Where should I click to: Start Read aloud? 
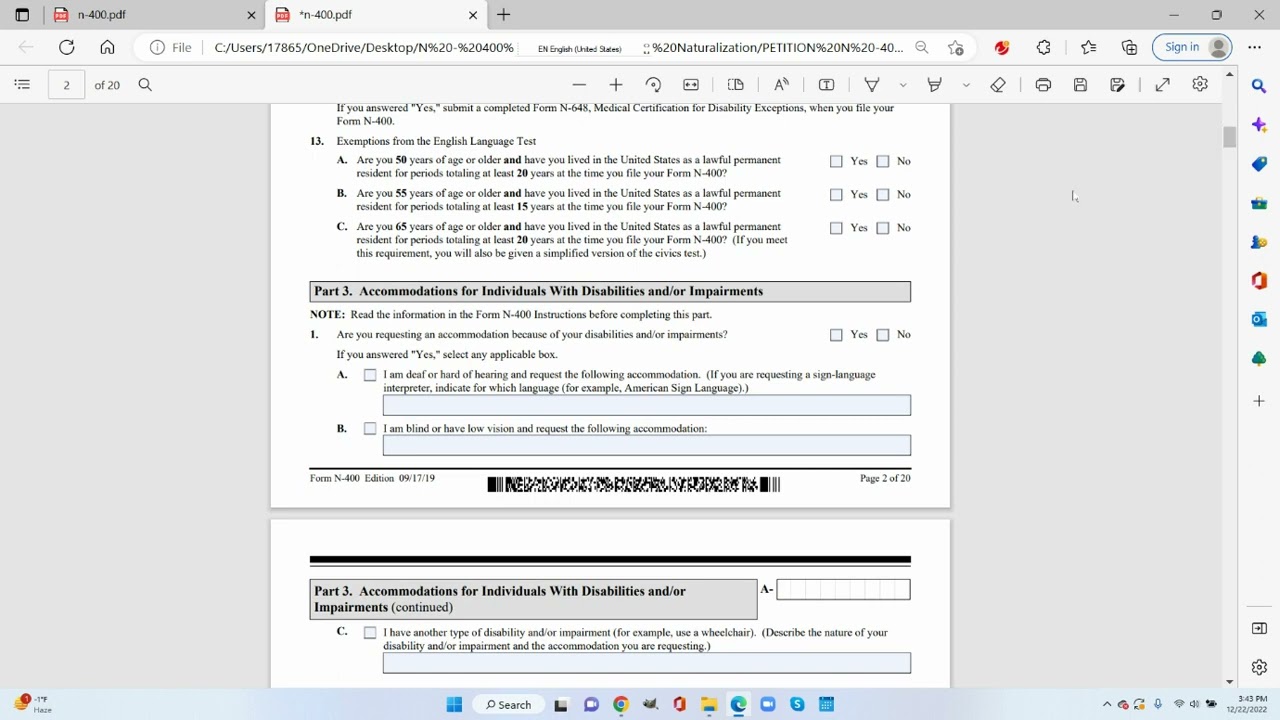click(x=782, y=85)
